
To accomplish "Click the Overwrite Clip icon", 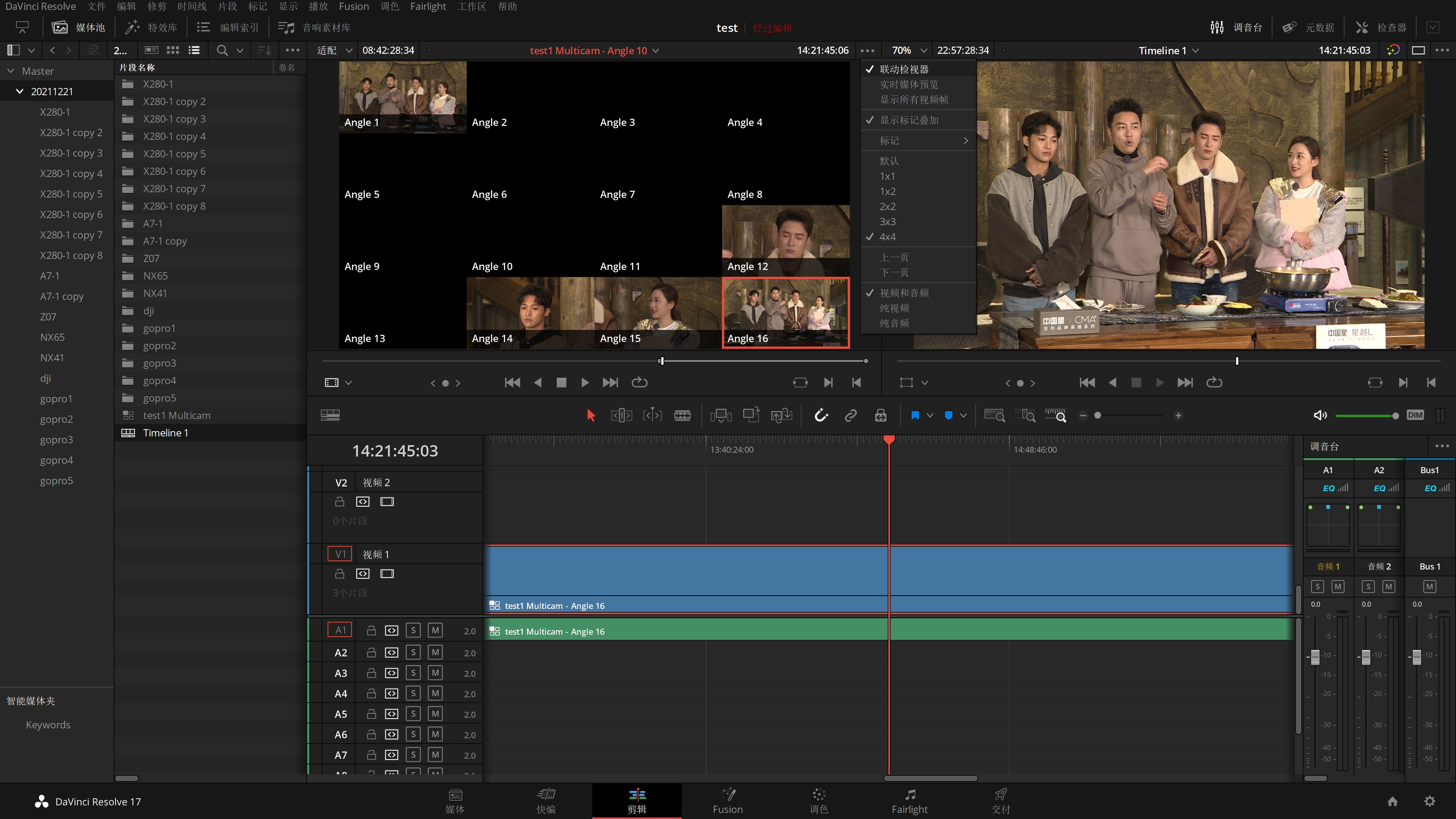I will tap(751, 416).
